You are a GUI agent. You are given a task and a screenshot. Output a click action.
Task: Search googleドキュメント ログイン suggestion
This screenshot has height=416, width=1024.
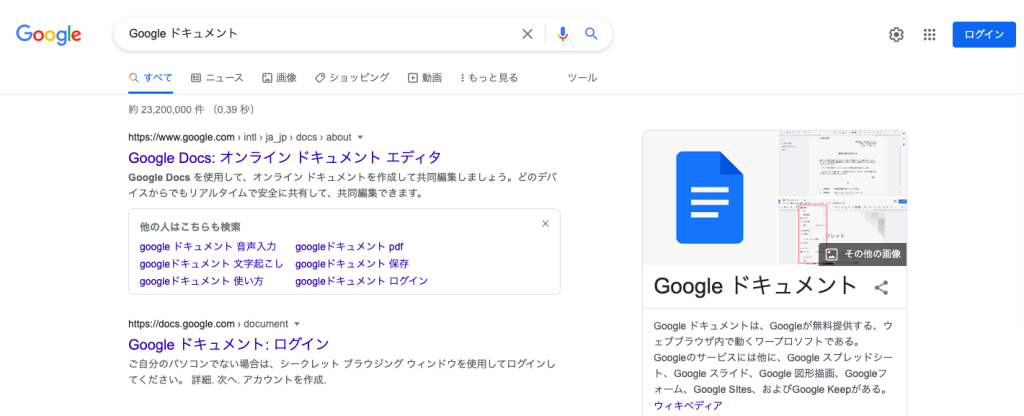tap(362, 281)
